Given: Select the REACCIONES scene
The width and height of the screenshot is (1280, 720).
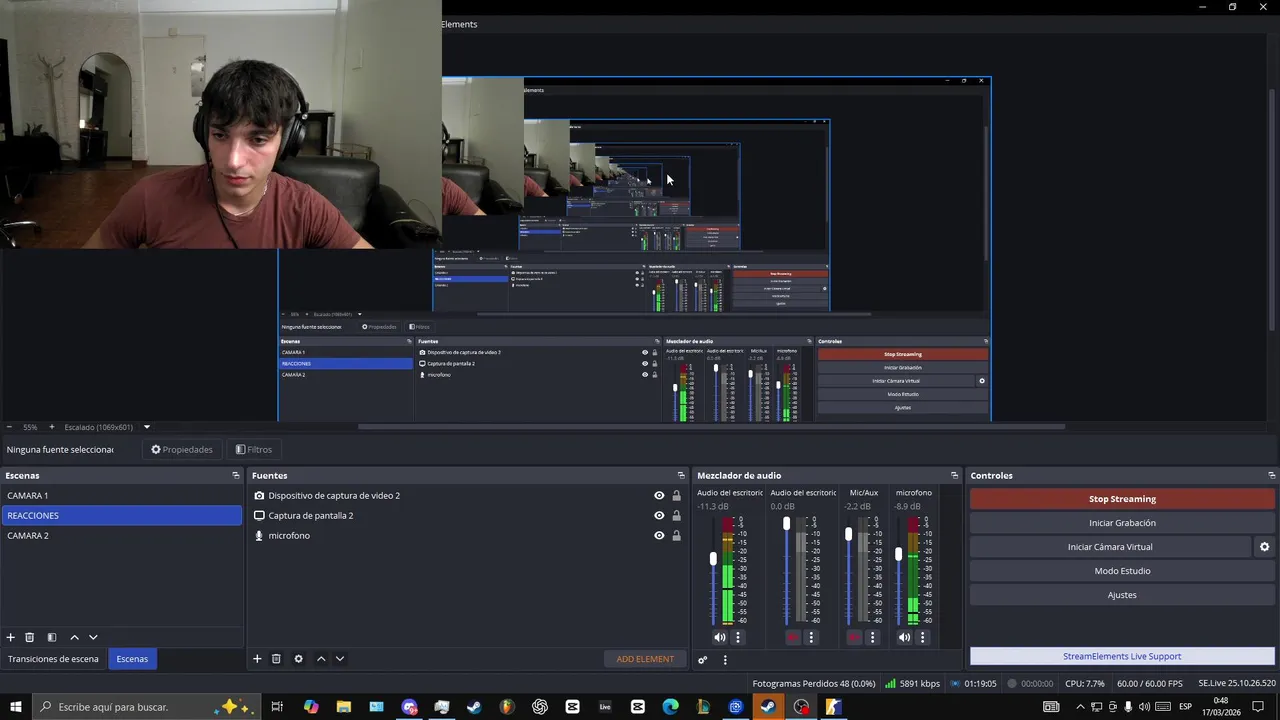Looking at the screenshot, I should (x=121, y=515).
